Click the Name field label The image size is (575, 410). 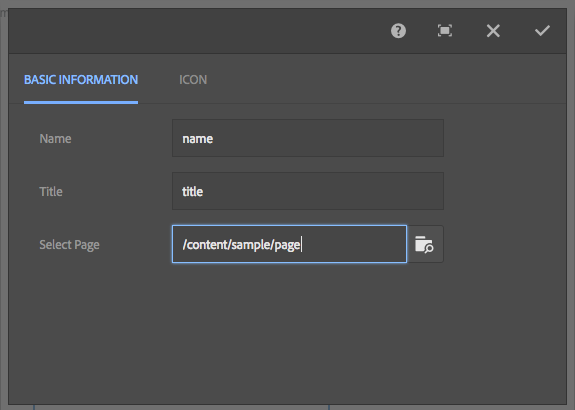[x=55, y=139]
